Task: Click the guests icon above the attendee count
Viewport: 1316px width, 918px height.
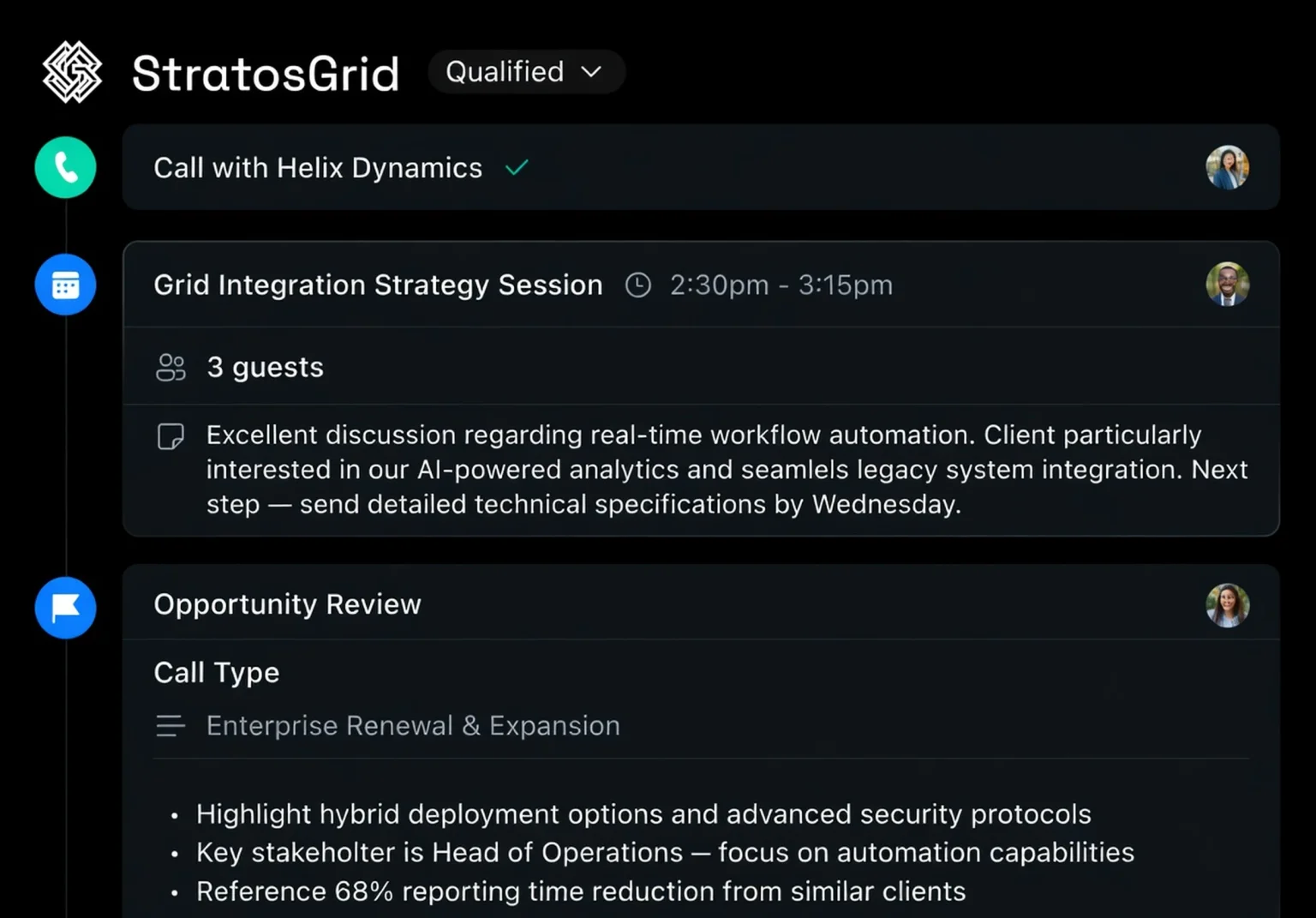Action: (170, 367)
